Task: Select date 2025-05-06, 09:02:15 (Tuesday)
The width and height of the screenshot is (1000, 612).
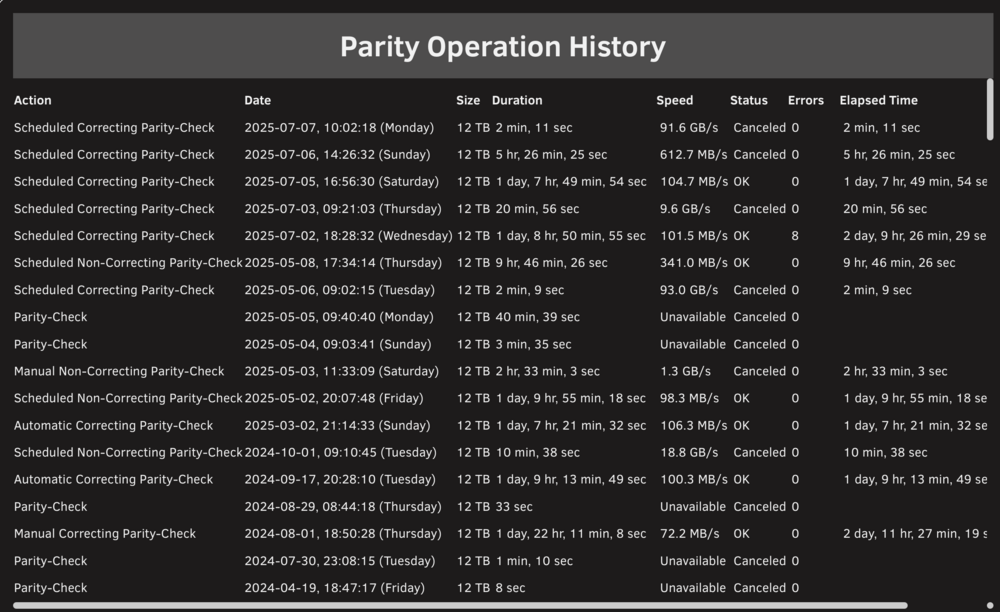Action: 340,290
